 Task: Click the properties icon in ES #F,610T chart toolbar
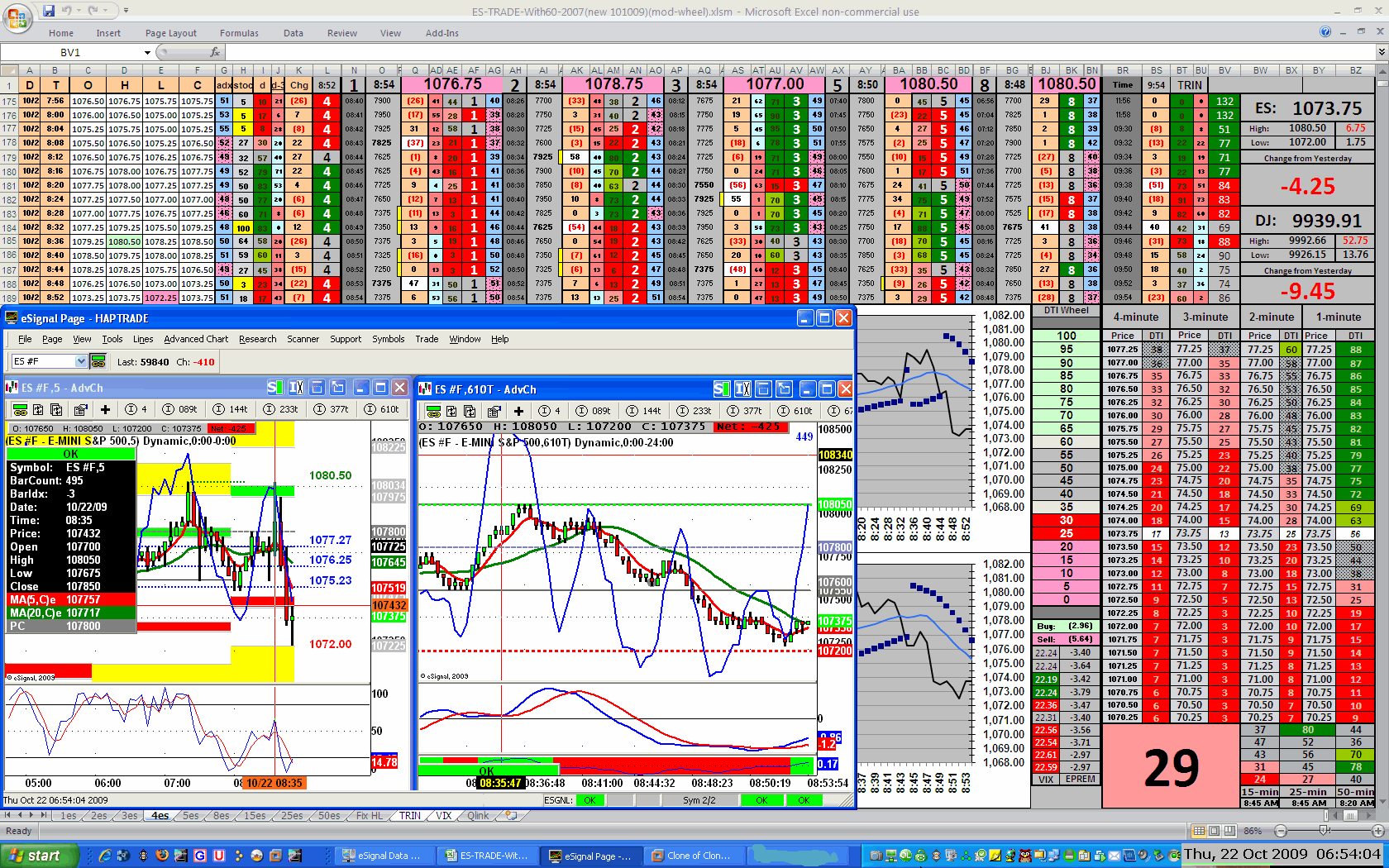(494, 411)
